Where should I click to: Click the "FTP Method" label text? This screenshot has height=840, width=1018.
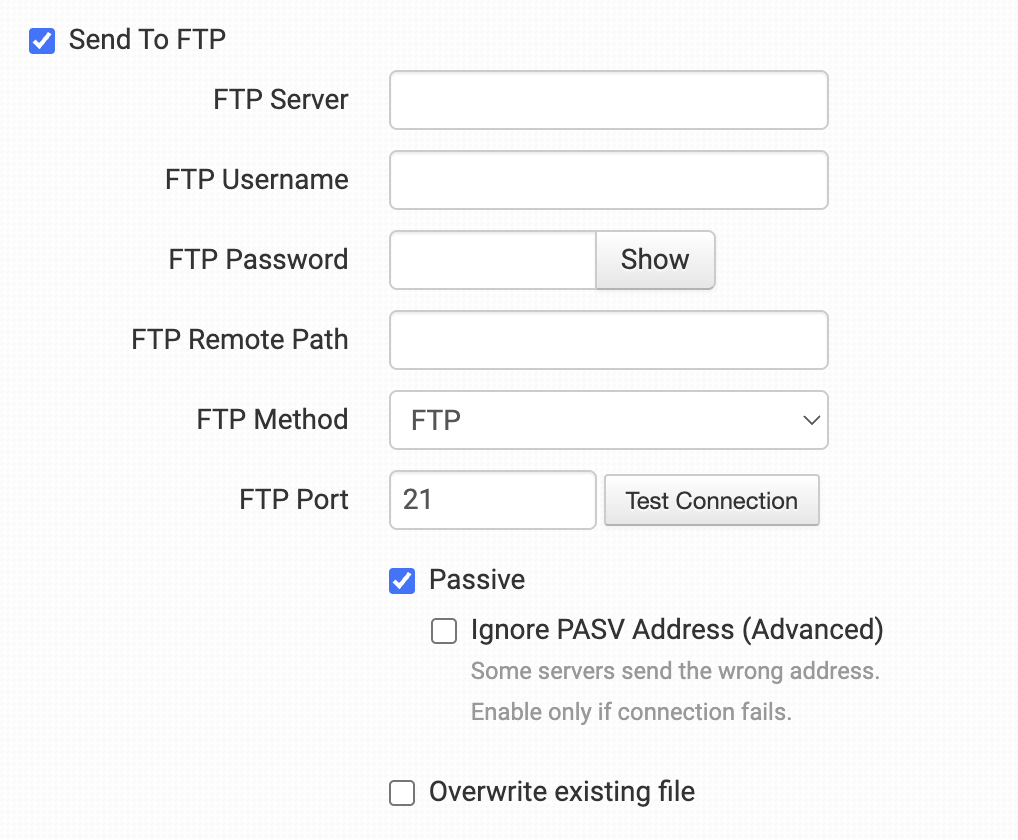coord(273,420)
